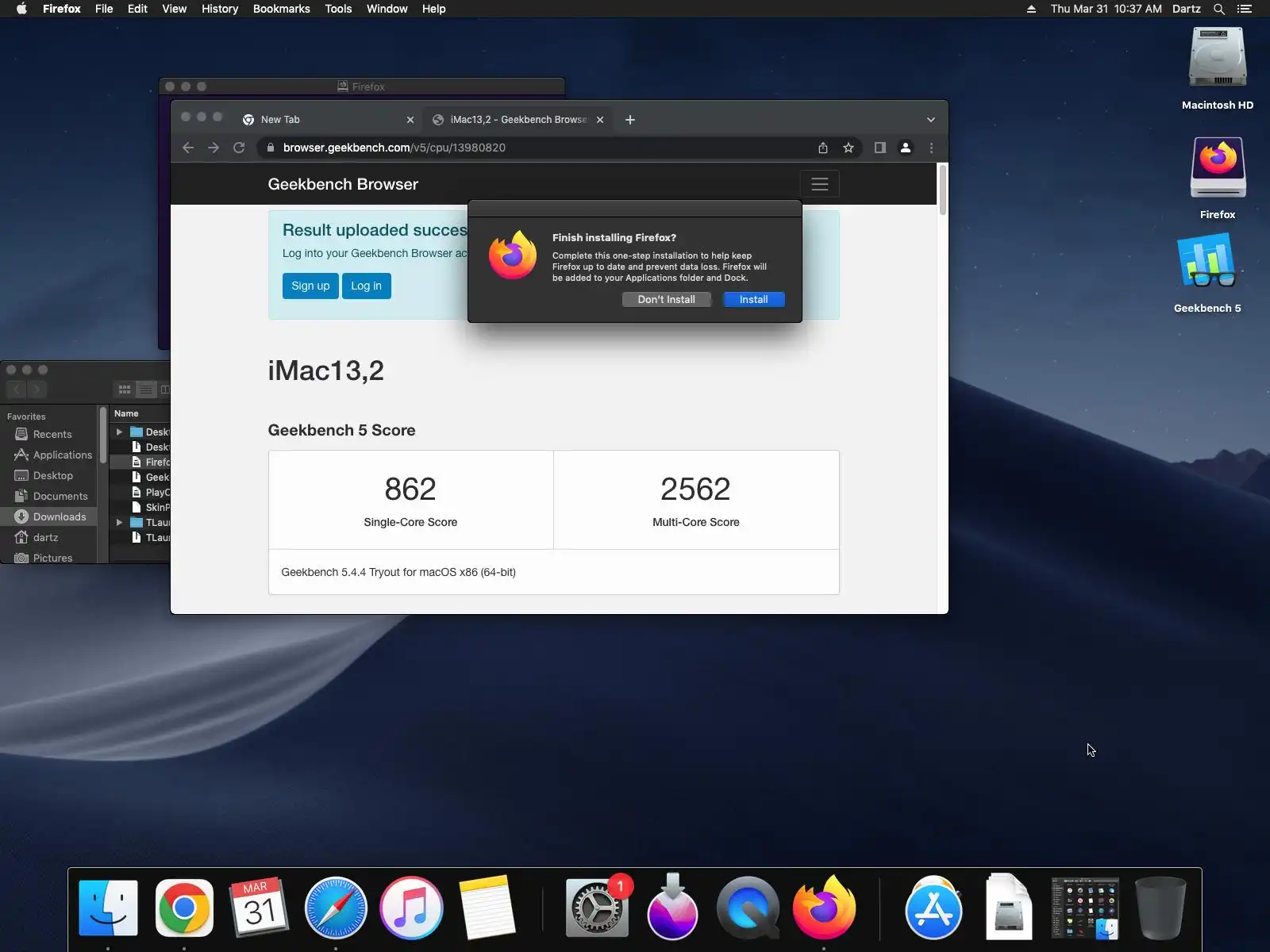
Task: Open App Store from the Dock
Action: click(933, 908)
